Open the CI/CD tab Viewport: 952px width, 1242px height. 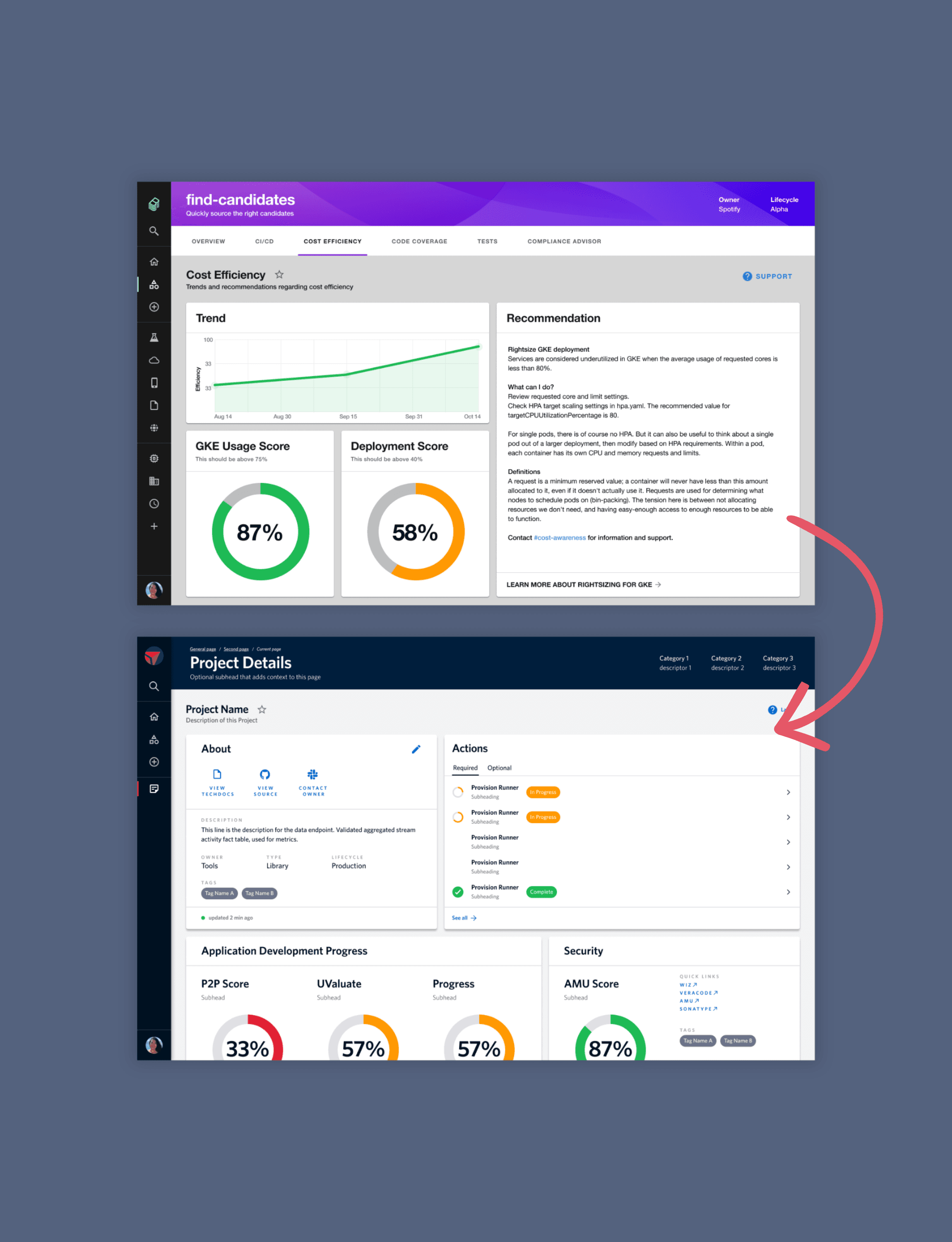(264, 241)
